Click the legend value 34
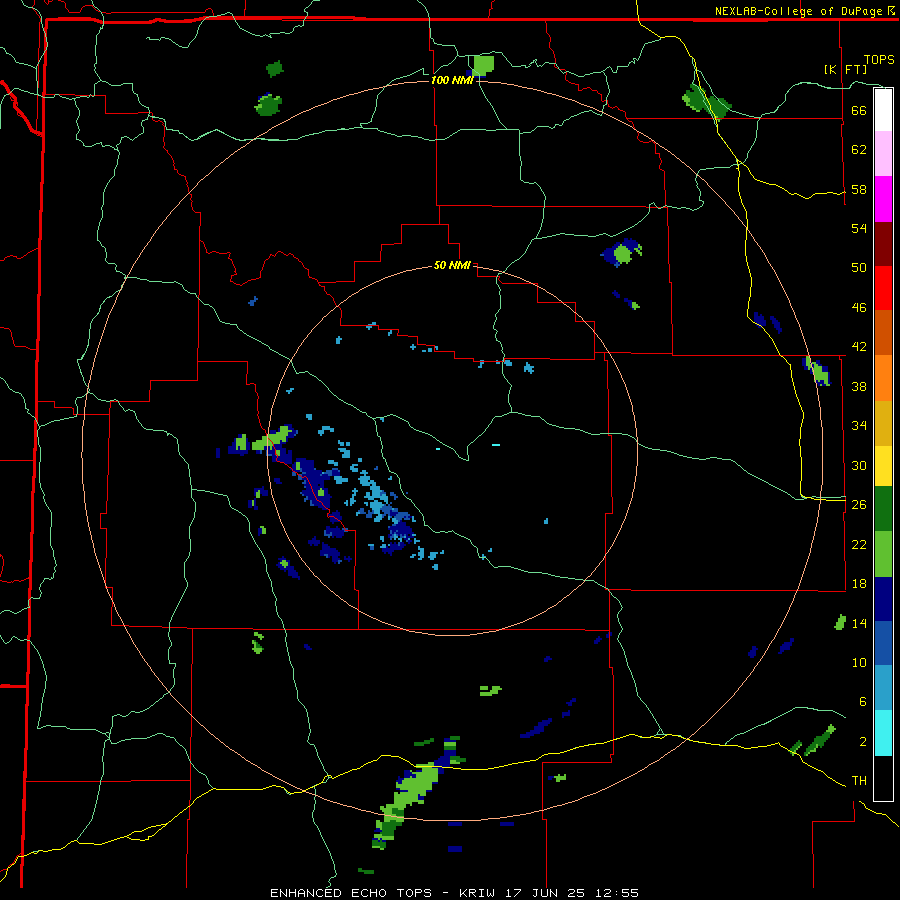Image resolution: width=900 pixels, height=900 pixels. (x=859, y=425)
